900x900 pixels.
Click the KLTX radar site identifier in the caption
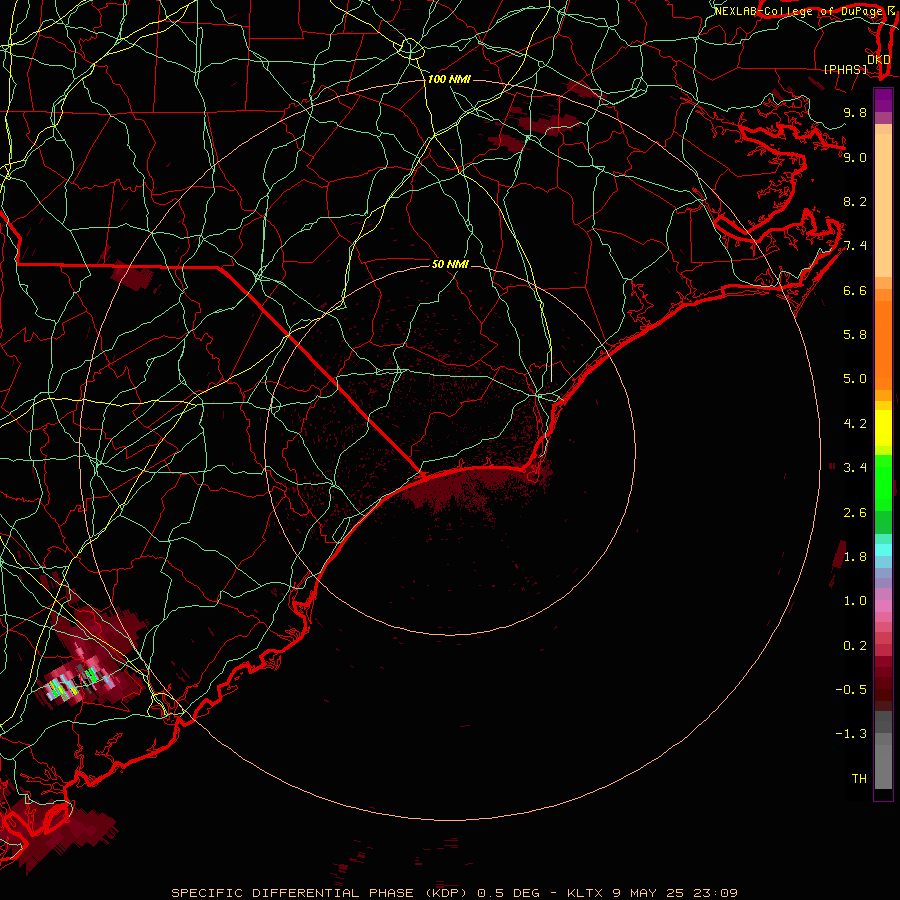585,893
